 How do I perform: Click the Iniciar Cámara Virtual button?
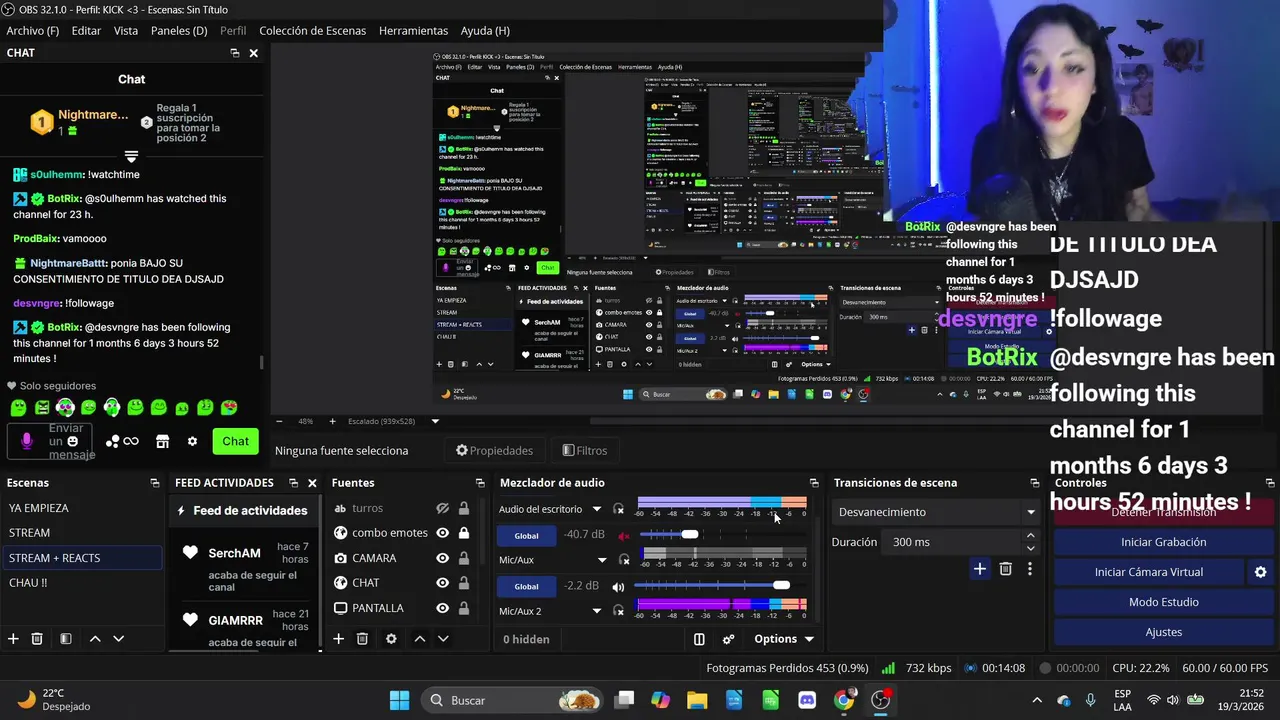coord(1149,572)
